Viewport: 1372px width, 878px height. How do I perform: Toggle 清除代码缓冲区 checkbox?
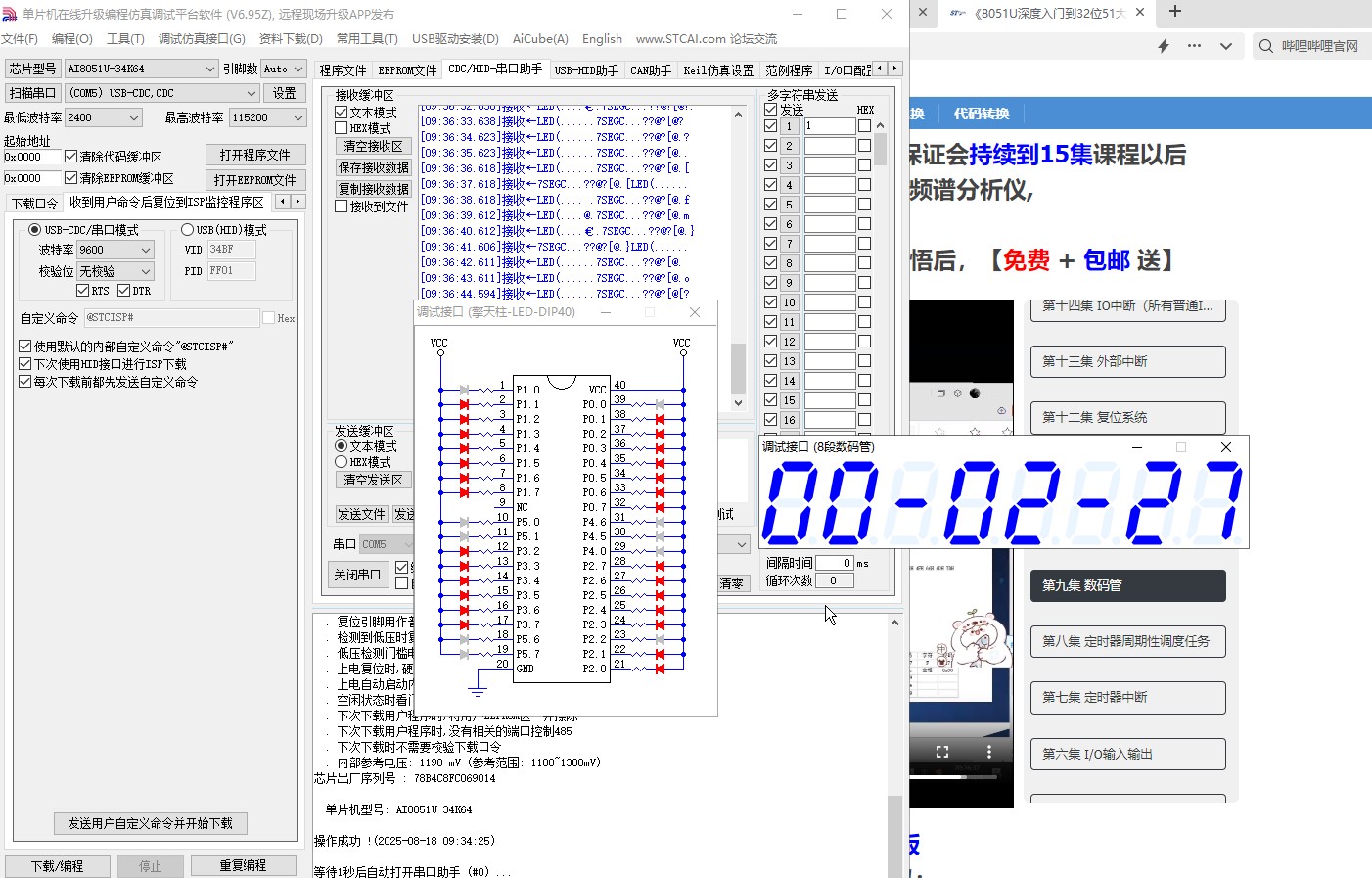point(71,157)
